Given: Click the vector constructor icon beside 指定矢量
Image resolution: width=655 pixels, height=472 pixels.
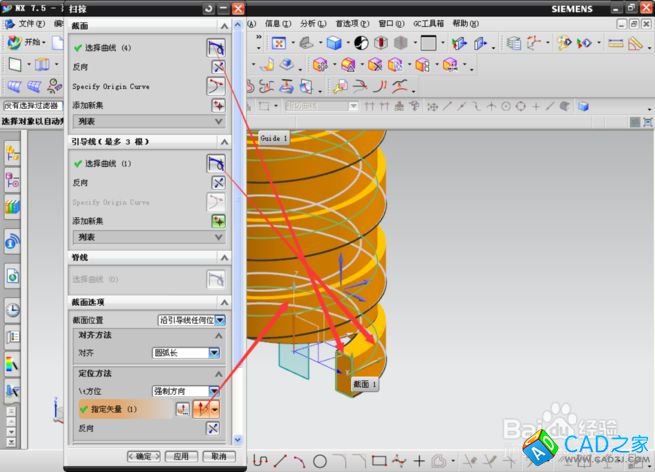Looking at the screenshot, I should pos(183,409).
